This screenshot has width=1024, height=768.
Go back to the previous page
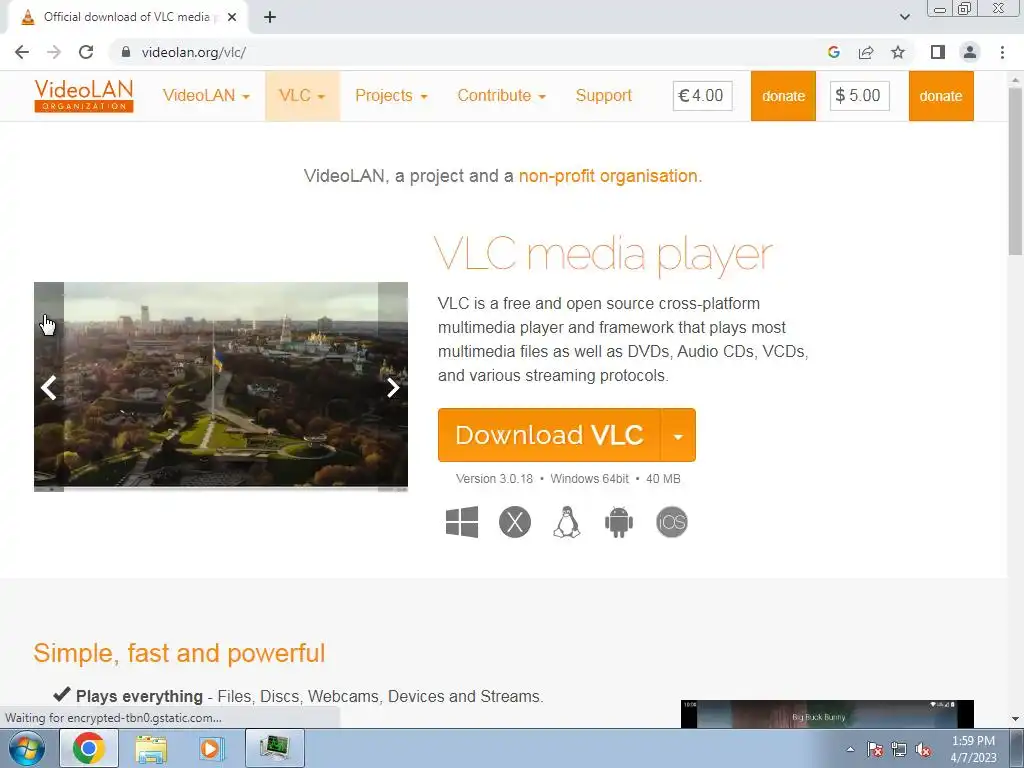click(x=22, y=52)
